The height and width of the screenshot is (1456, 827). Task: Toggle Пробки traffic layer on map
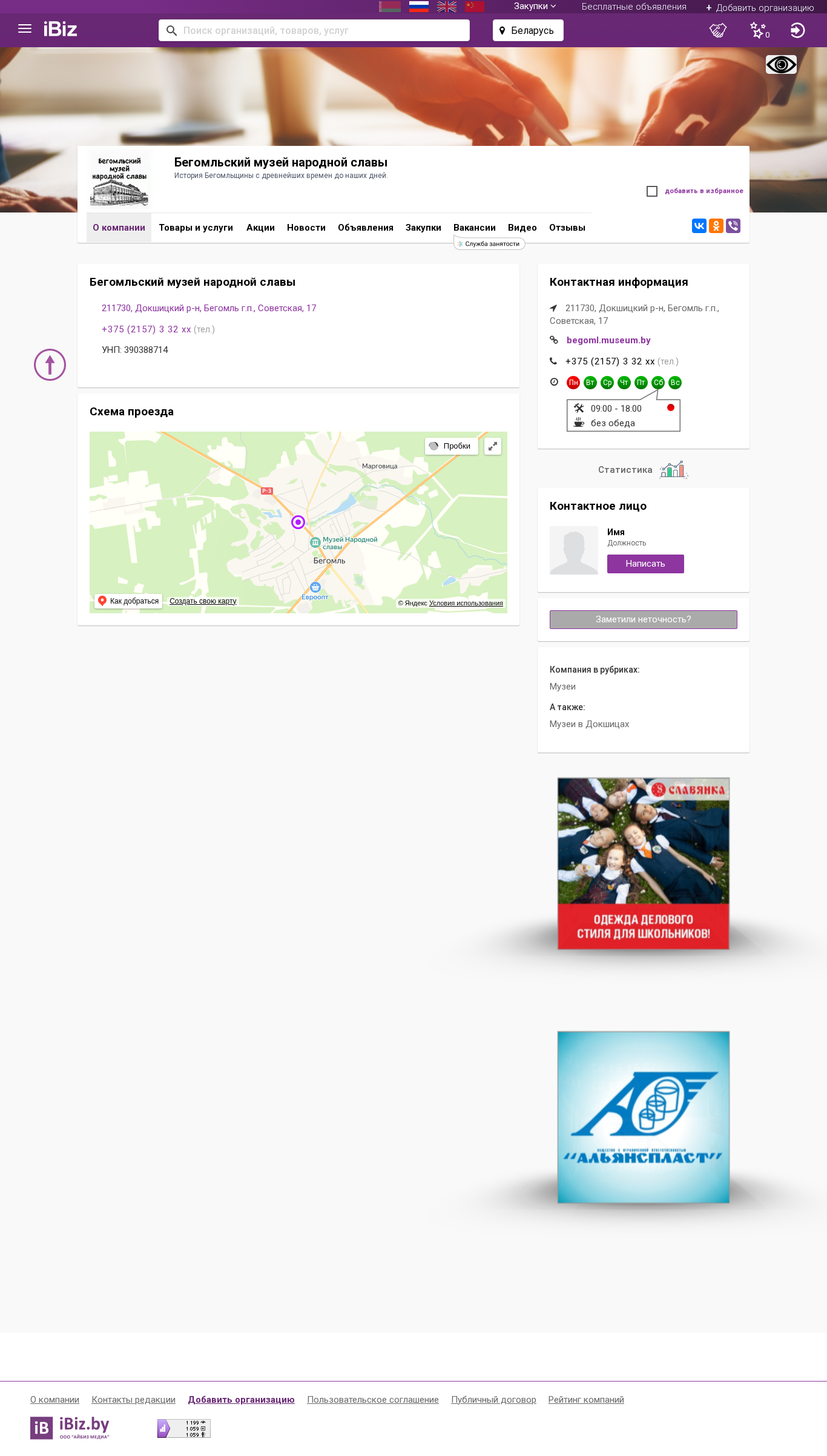452,446
